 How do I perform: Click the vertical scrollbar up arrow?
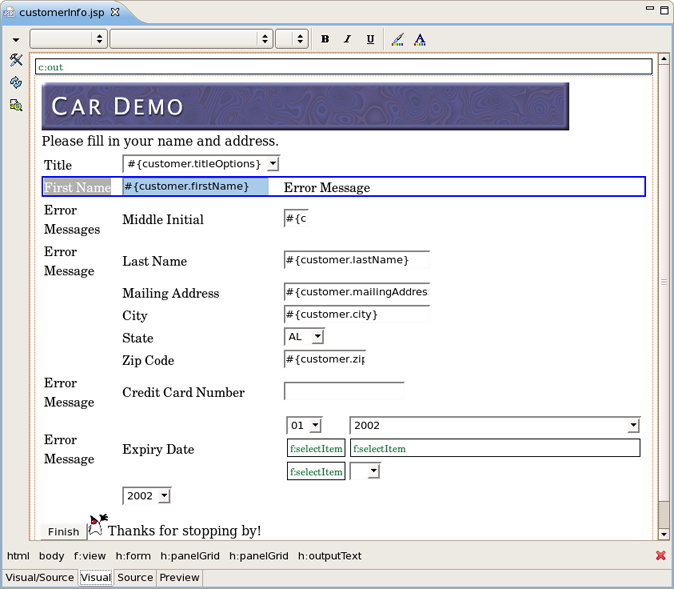point(664,58)
